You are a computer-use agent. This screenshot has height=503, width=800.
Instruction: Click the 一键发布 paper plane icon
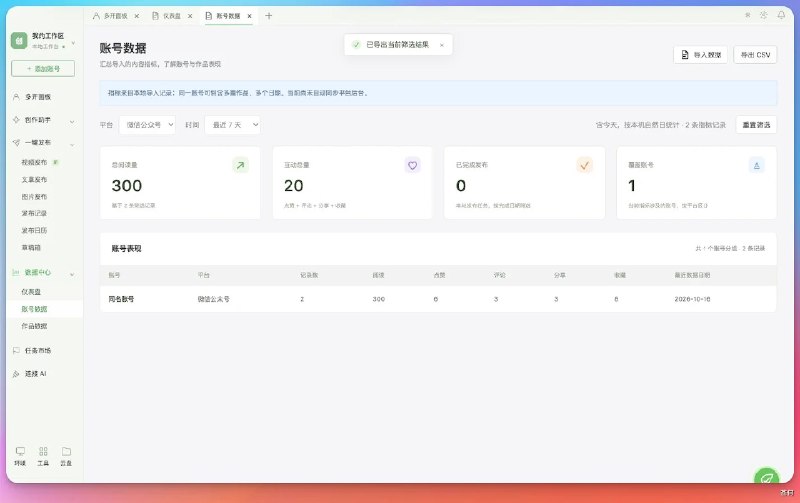pos(16,142)
